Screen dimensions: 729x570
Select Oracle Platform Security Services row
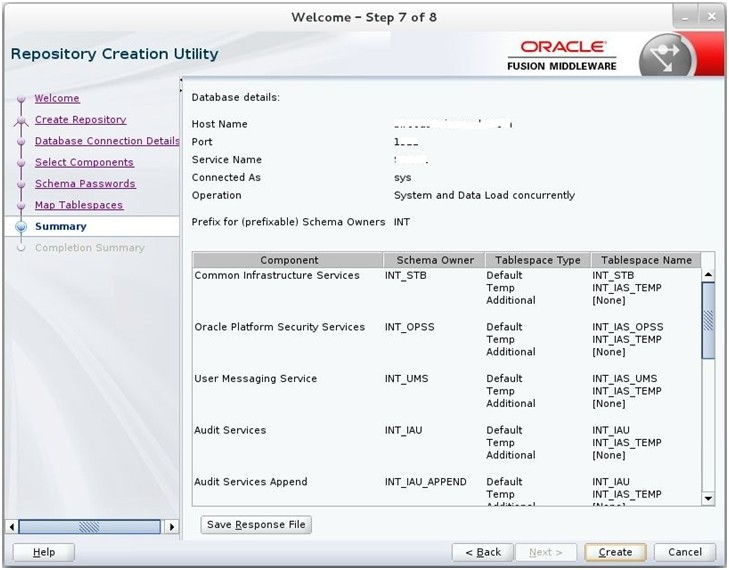pyautogui.click(x=446, y=339)
